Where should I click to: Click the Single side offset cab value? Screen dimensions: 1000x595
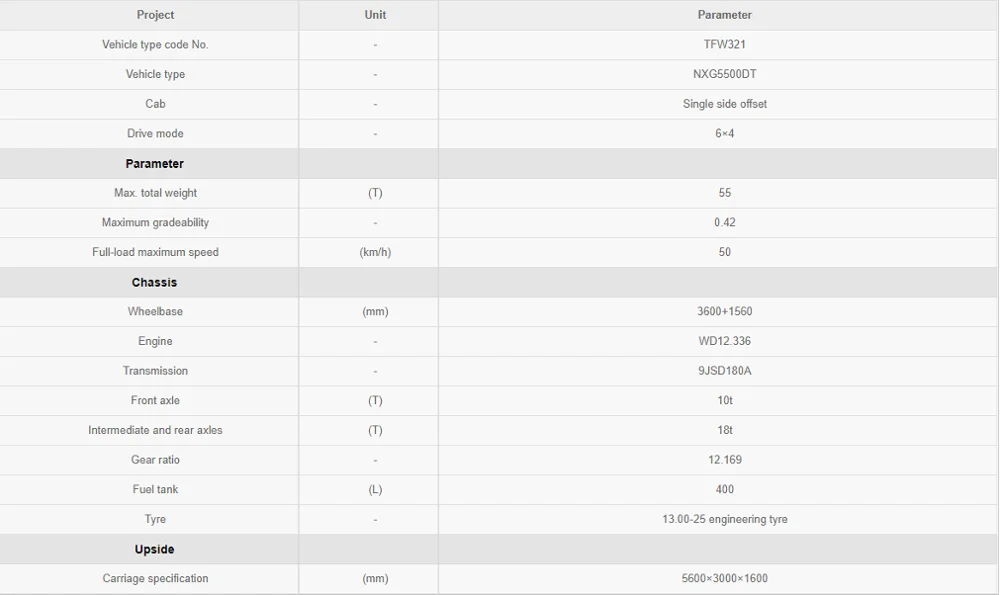point(724,104)
